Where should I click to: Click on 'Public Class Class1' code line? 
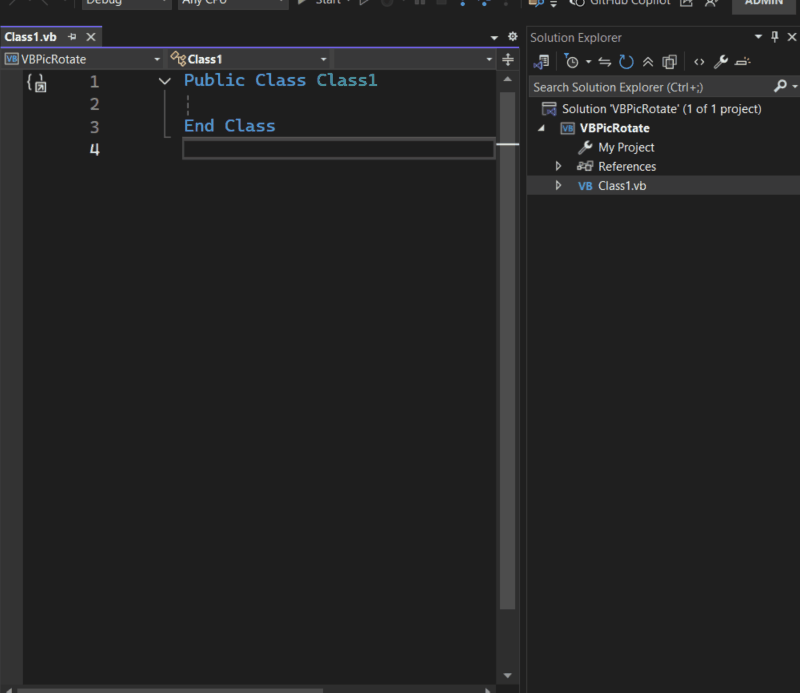click(281, 81)
